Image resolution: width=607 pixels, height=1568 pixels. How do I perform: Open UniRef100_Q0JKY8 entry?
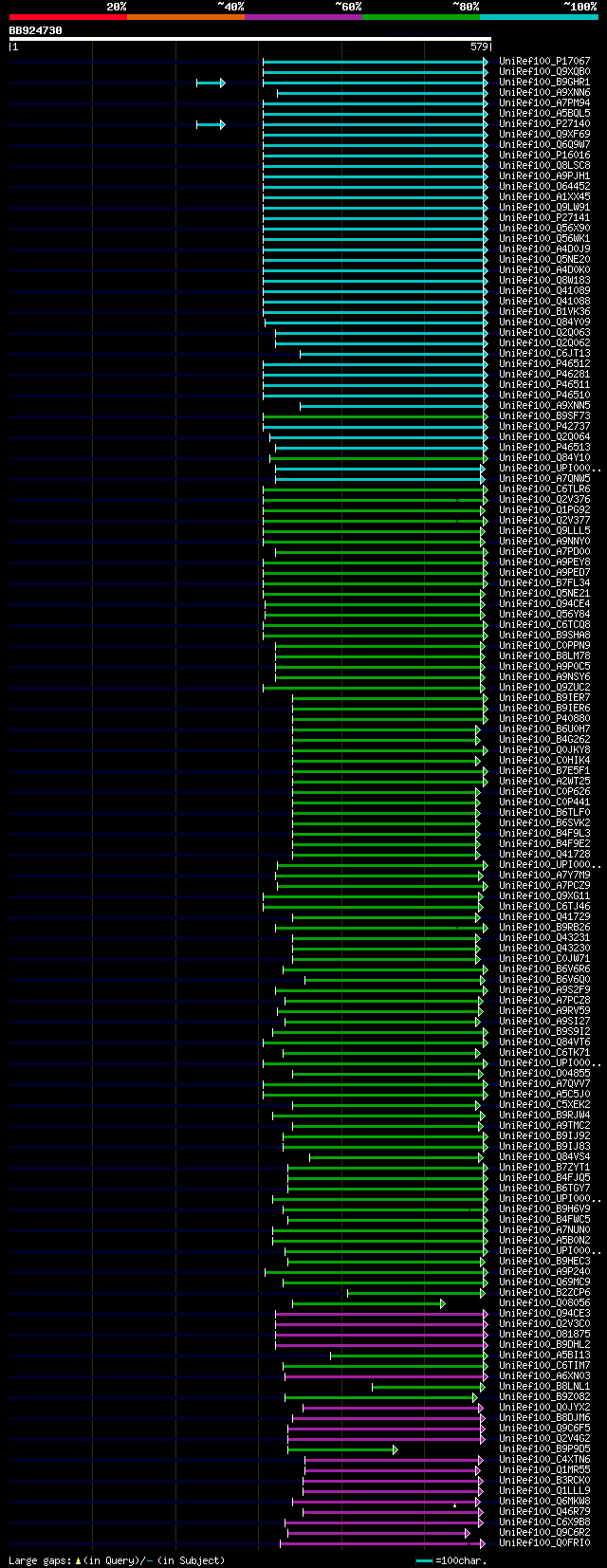[544, 750]
